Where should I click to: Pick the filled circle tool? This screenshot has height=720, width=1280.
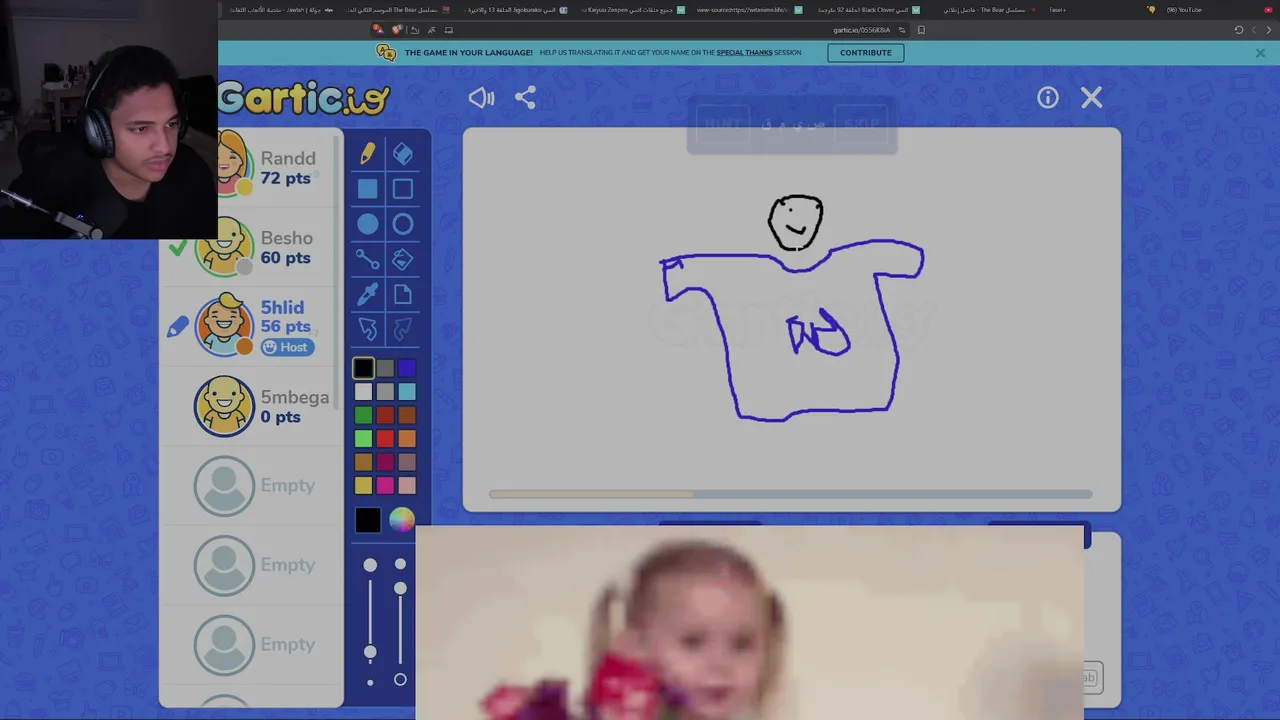(367, 224)
